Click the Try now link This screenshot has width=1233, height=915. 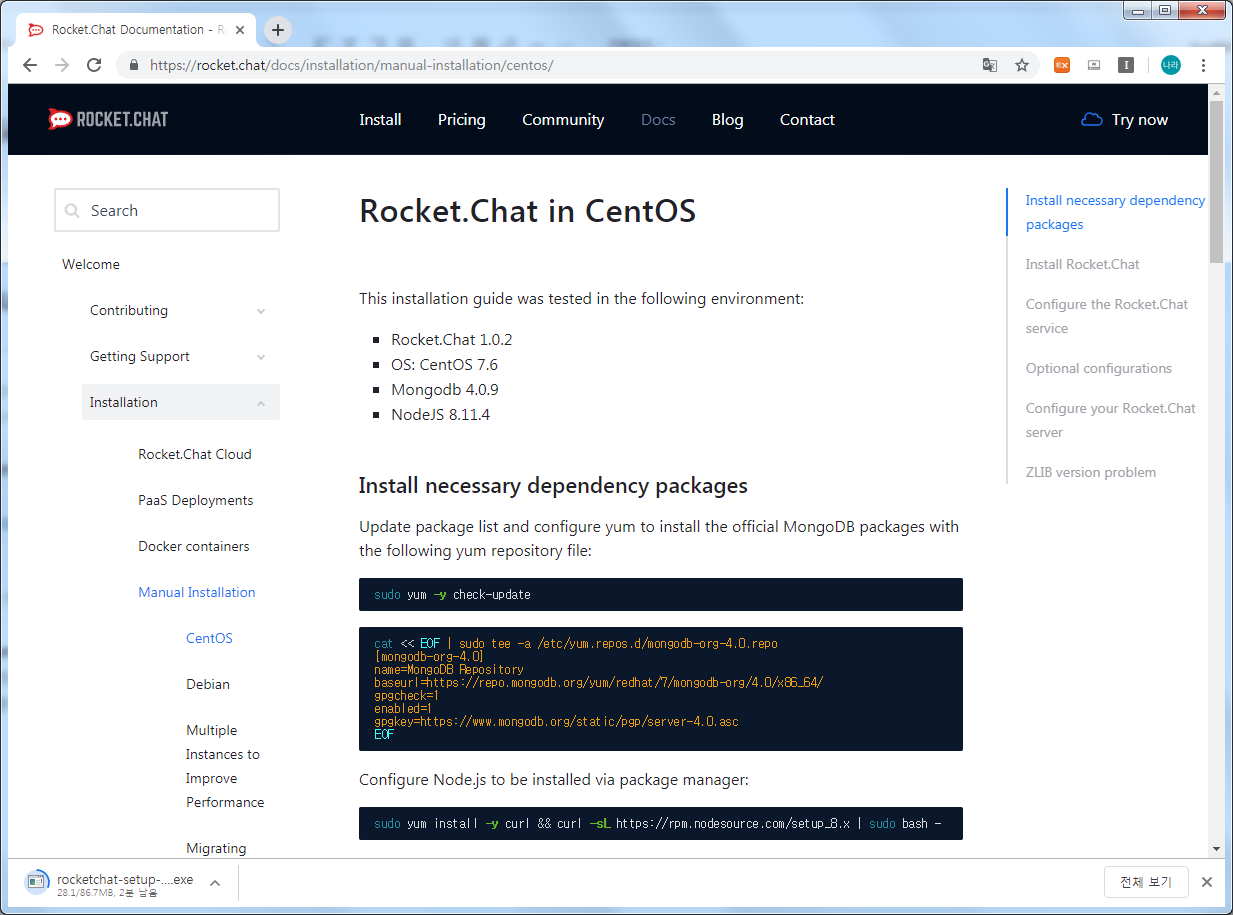[x=1140, y=120]
